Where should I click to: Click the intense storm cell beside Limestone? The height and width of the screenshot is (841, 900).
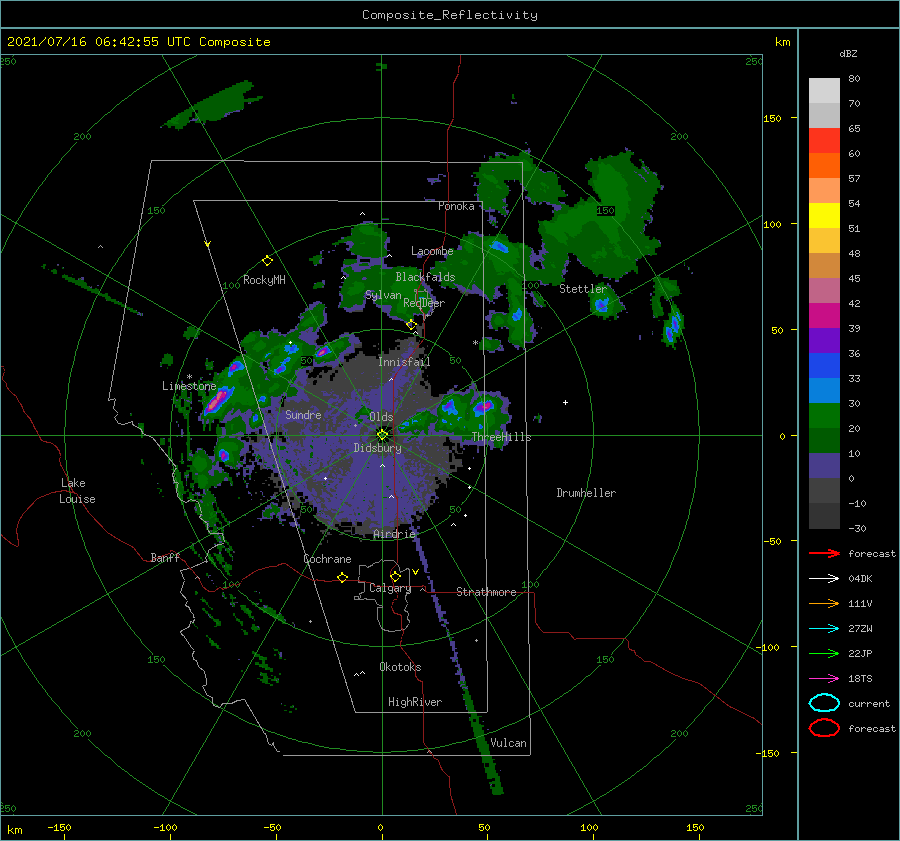coord(218,400)
